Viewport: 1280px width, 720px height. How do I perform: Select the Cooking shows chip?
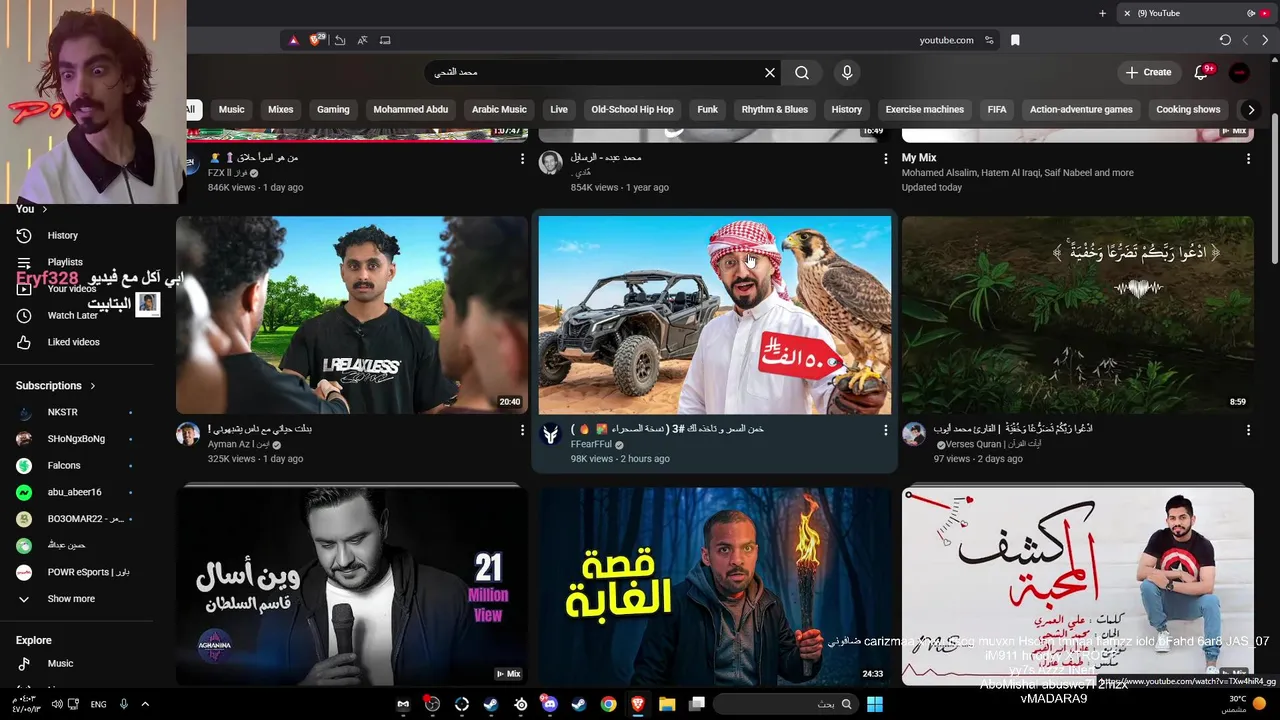(1188, 110)
